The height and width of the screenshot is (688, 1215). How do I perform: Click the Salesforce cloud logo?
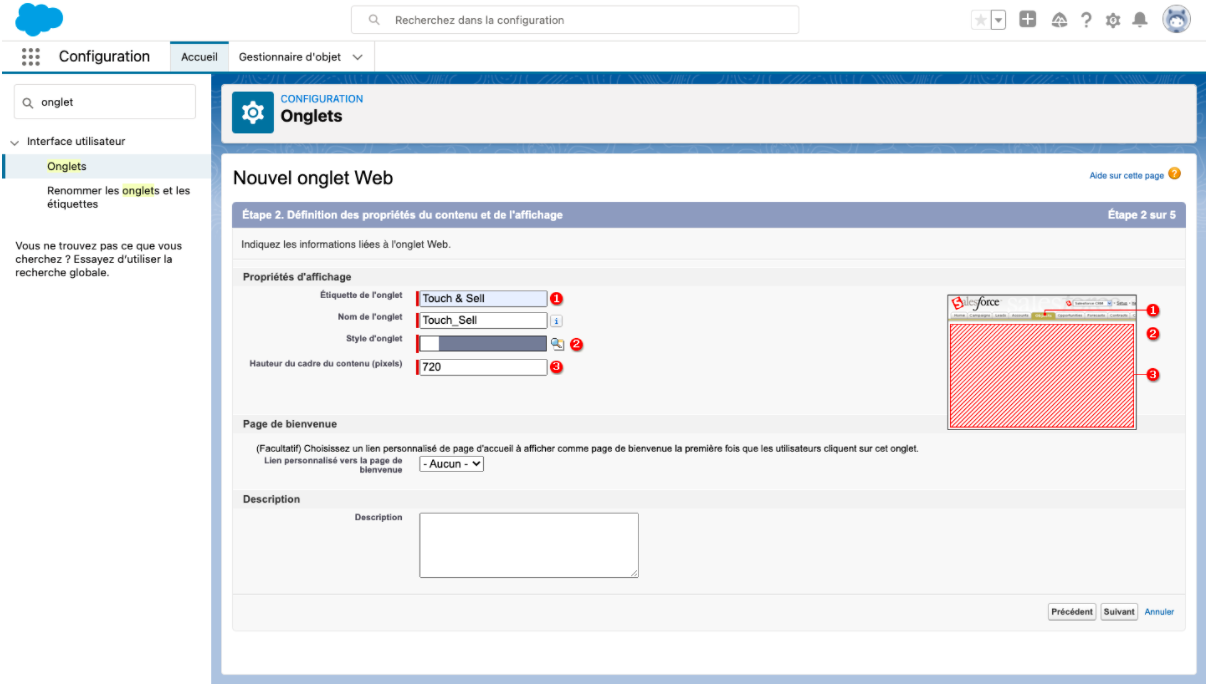(x=40, y=20)
